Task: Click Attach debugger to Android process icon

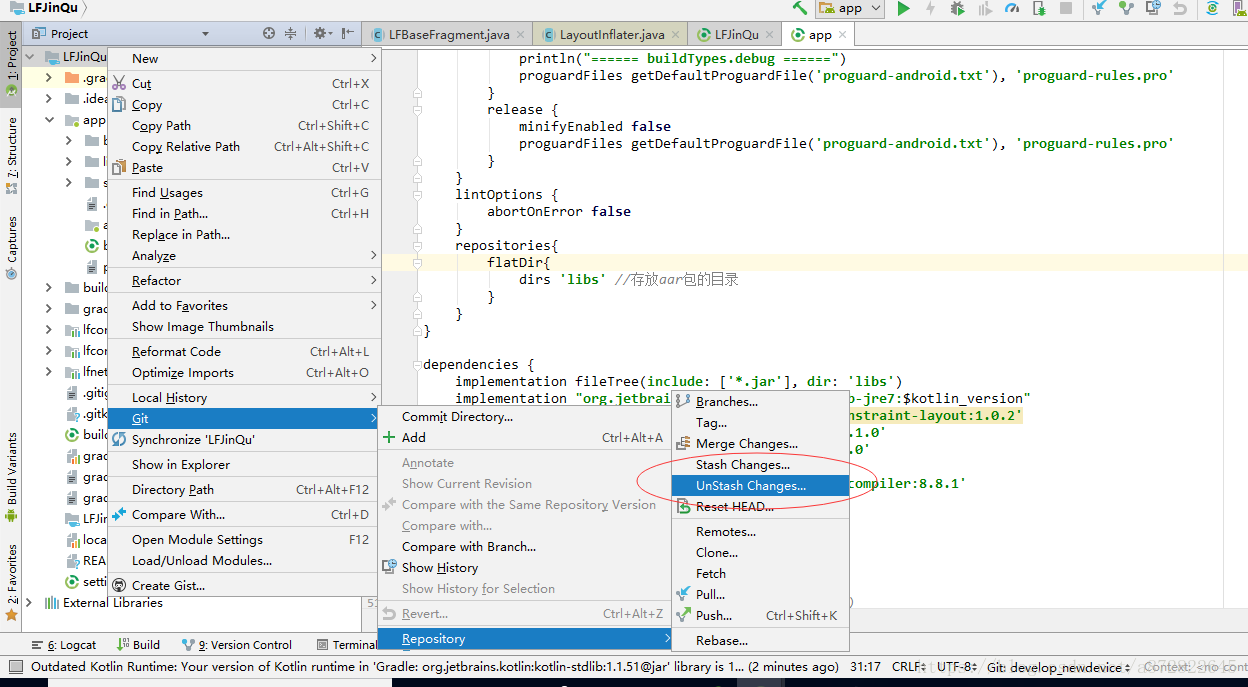Action: click(1039, 8)
